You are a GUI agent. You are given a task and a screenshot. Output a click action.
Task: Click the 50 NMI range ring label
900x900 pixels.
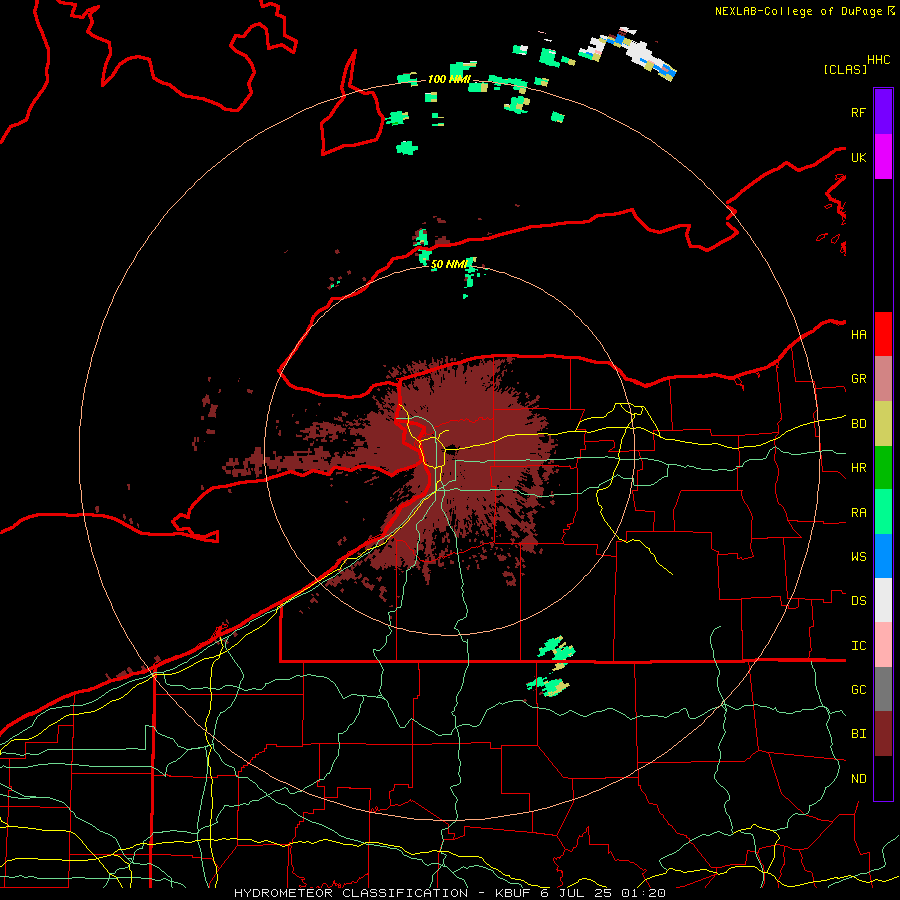(x=449, y=264)
